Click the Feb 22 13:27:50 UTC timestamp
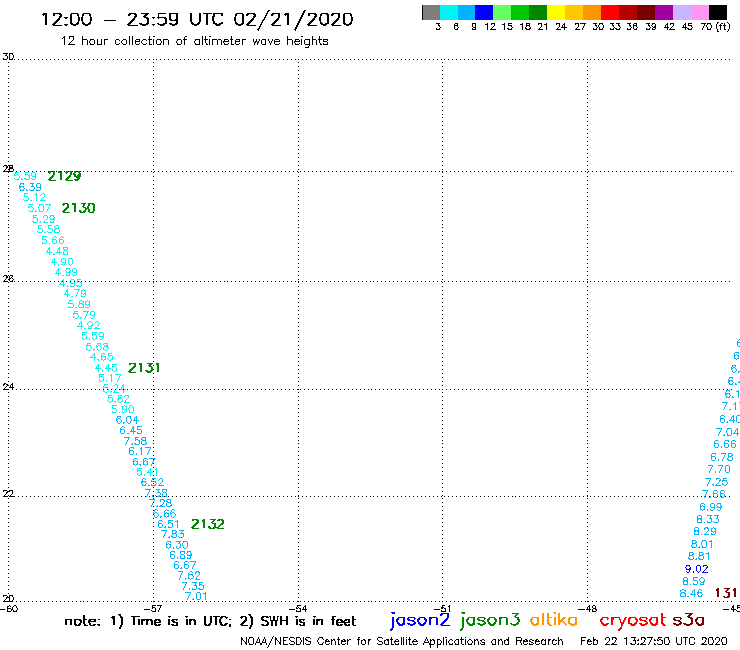The image size is (740, 650). click(x=654, y=641)
